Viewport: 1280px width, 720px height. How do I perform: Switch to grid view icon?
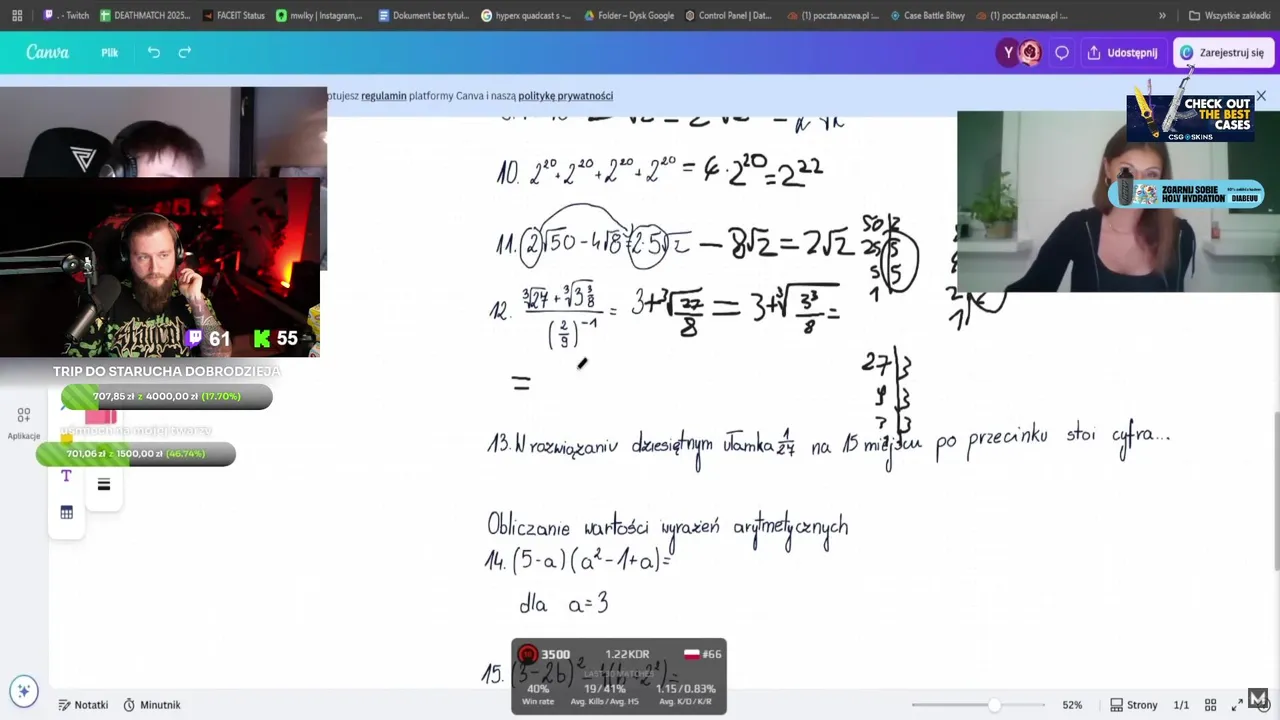click(x=1210, y=705)
